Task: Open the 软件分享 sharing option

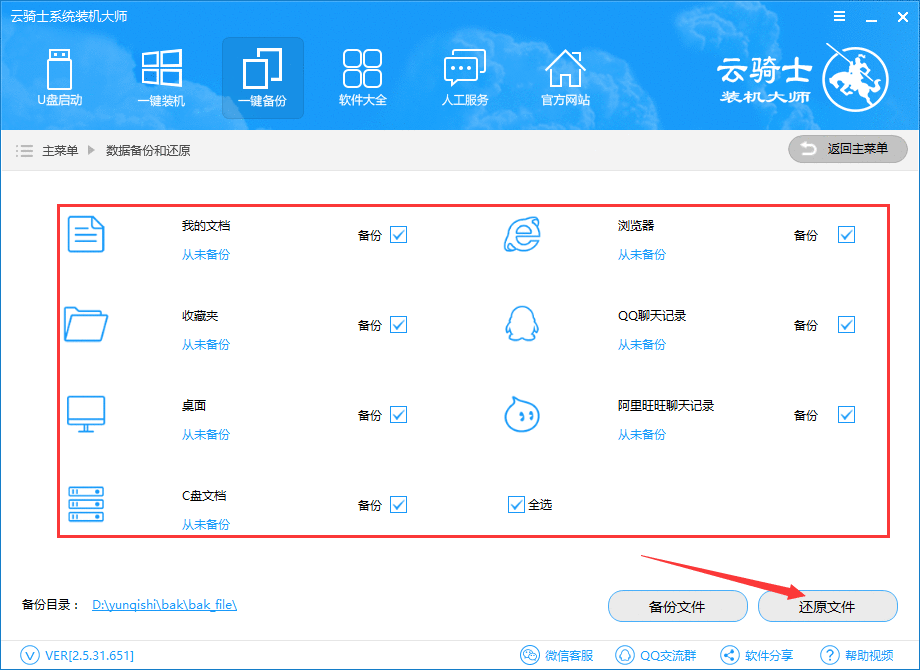Action: click(x=757, y=655)
